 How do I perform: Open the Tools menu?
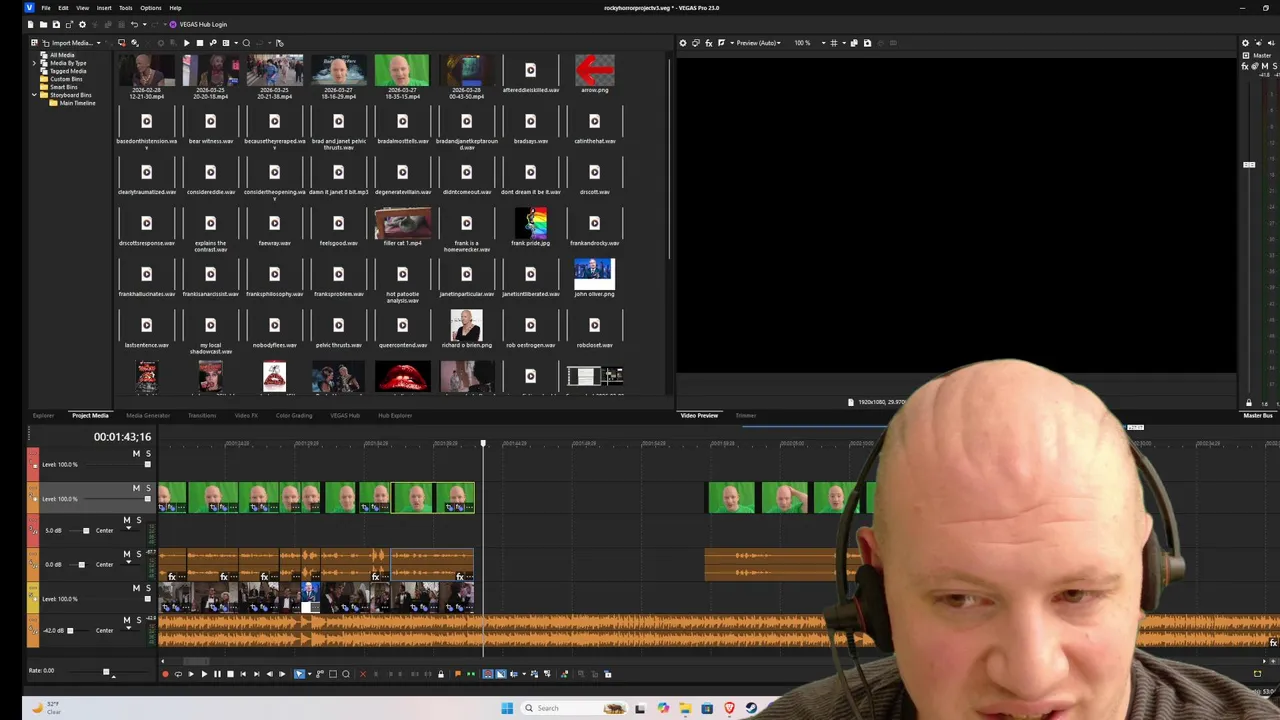tap(126, 8)
